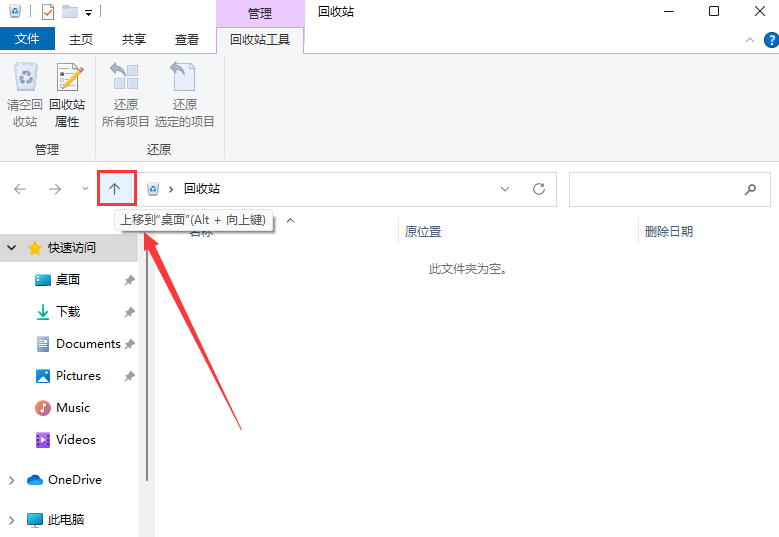Click the pin icon next to Documents
This screenshot has height=537, width=779.
pos(129,344)
